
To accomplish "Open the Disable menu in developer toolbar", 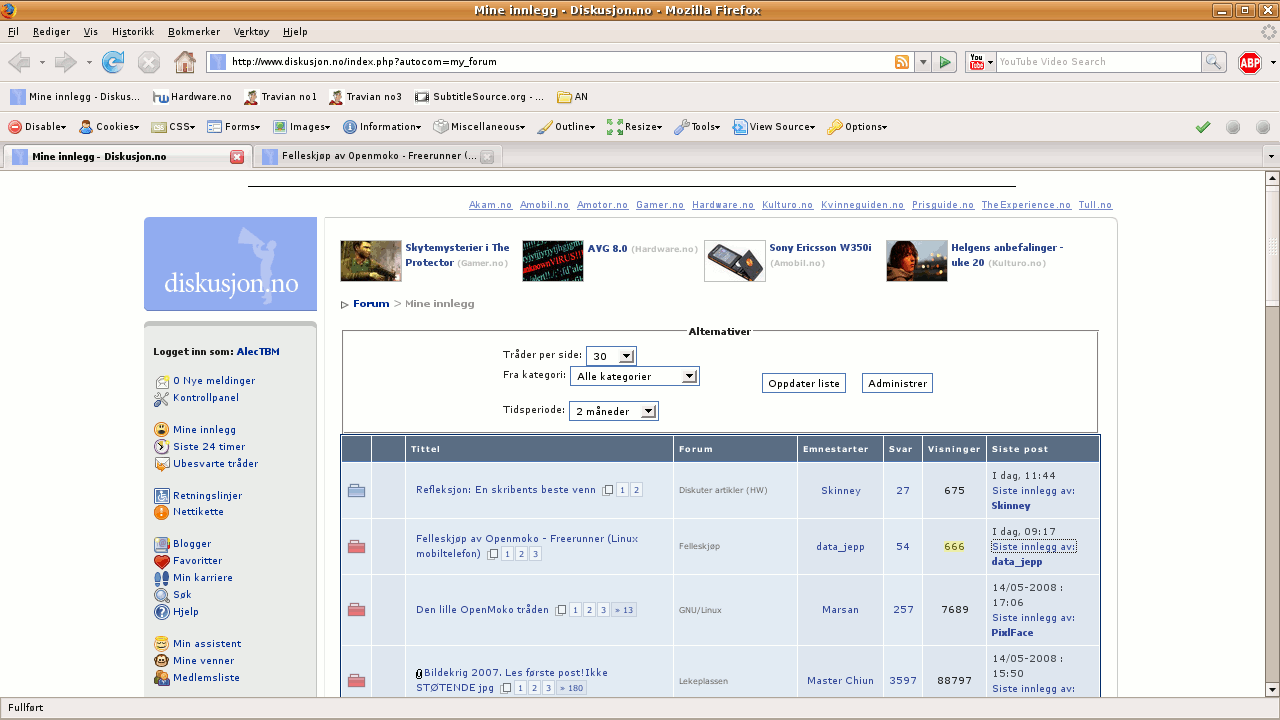I will (x=38, y=127).
